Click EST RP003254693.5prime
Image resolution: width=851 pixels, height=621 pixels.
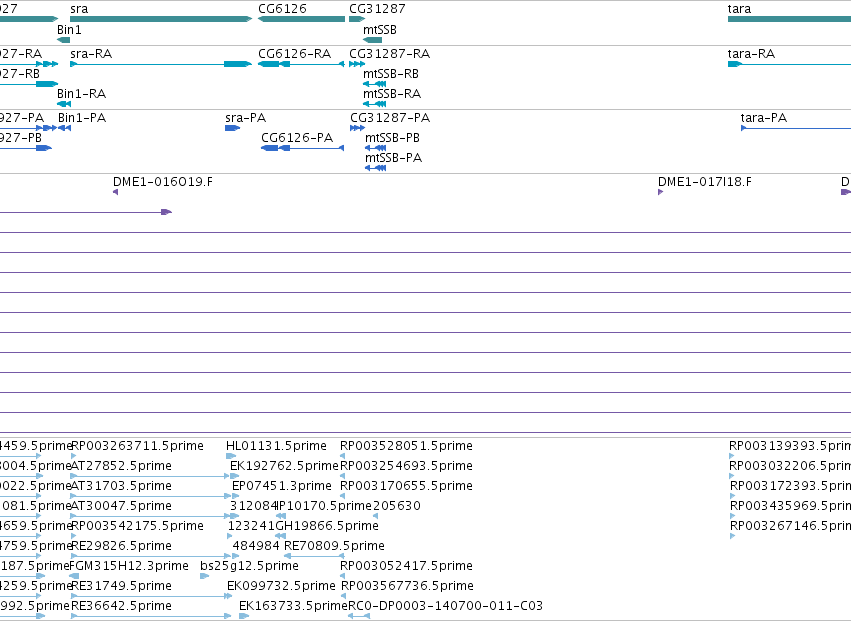pyautogui.click(x=407, y=466)
